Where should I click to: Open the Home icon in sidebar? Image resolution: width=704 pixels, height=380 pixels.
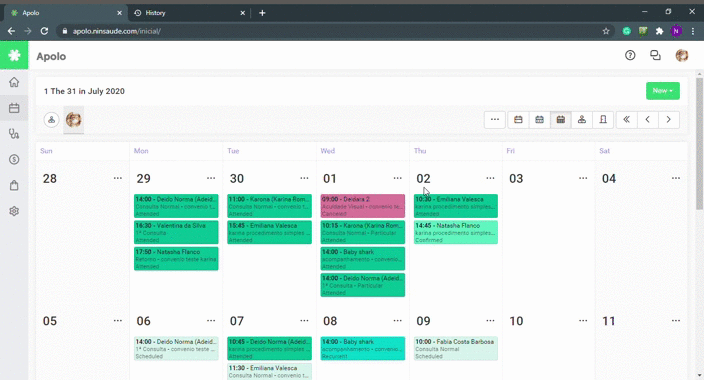point(14,82)
